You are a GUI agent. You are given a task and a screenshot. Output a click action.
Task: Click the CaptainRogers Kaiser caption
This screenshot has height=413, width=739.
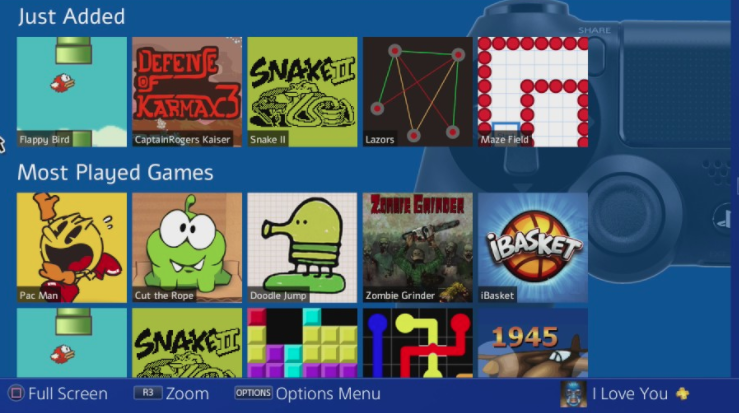click(182, 140)
